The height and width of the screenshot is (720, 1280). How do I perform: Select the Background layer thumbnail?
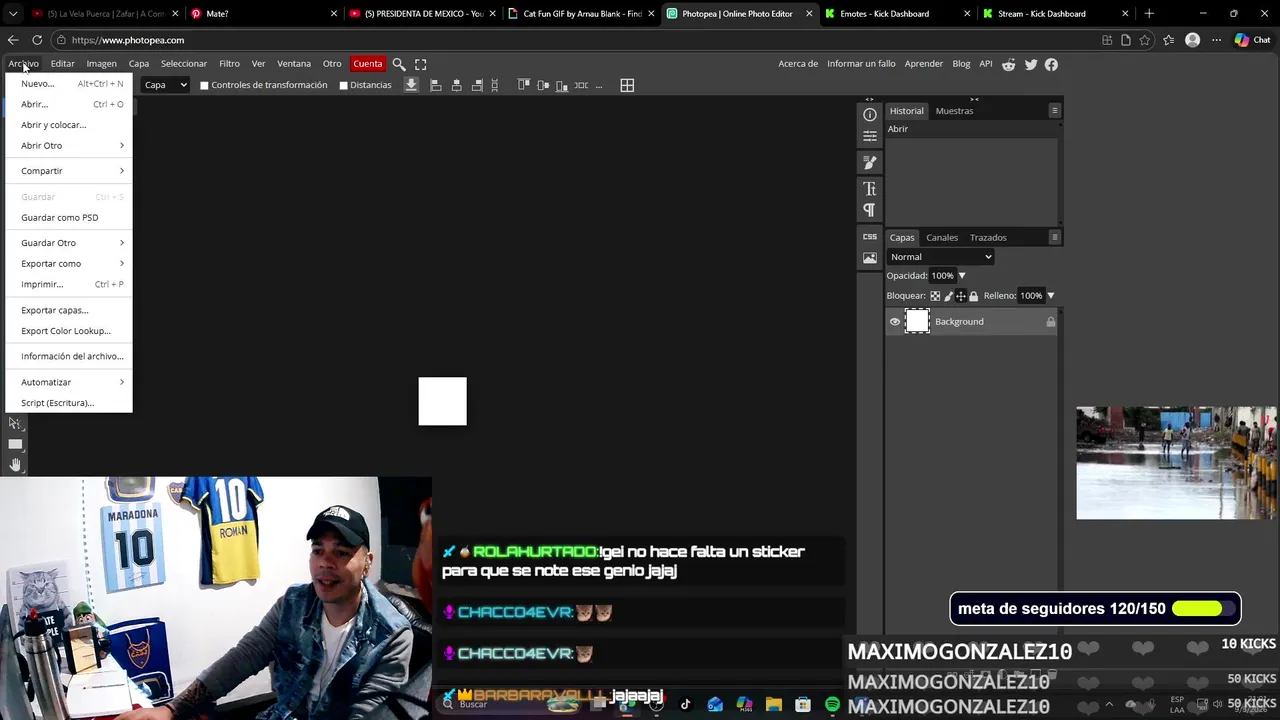(917, 322)
